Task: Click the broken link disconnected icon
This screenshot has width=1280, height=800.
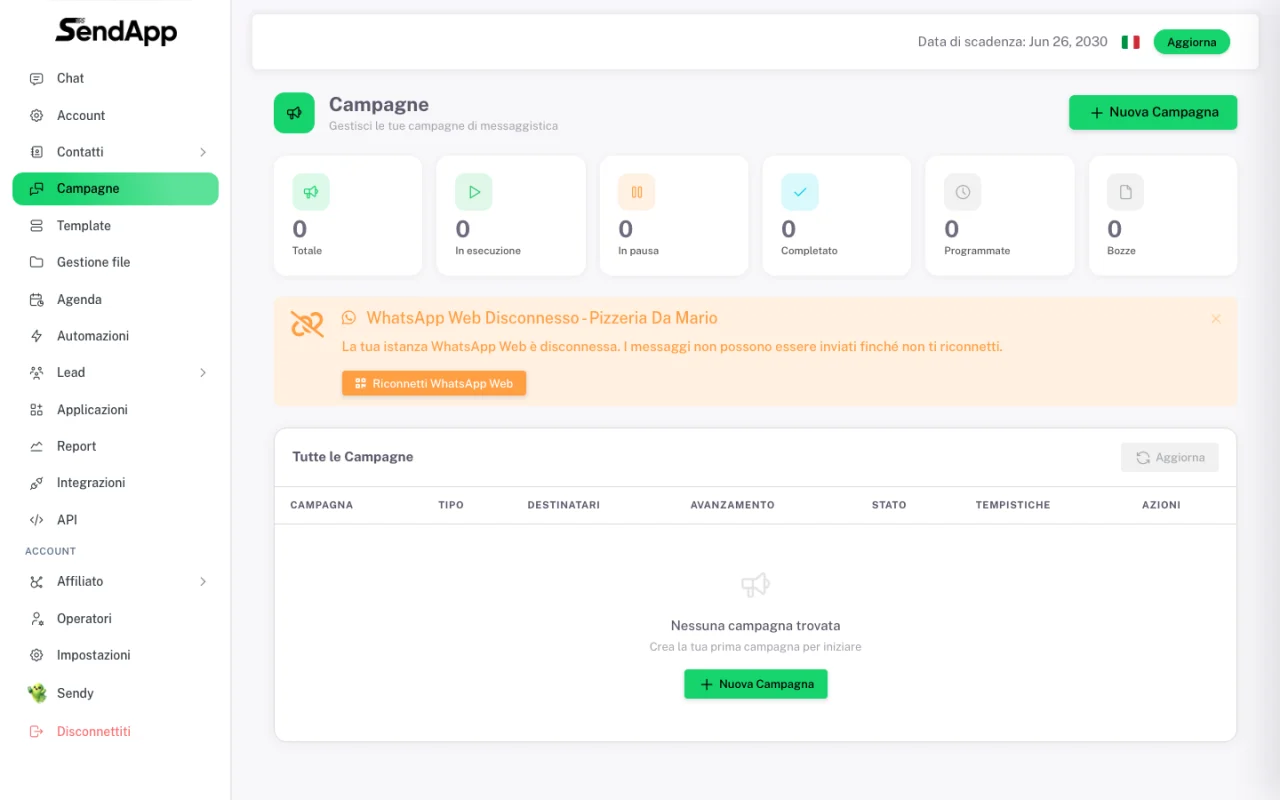Action: (307, 324)
